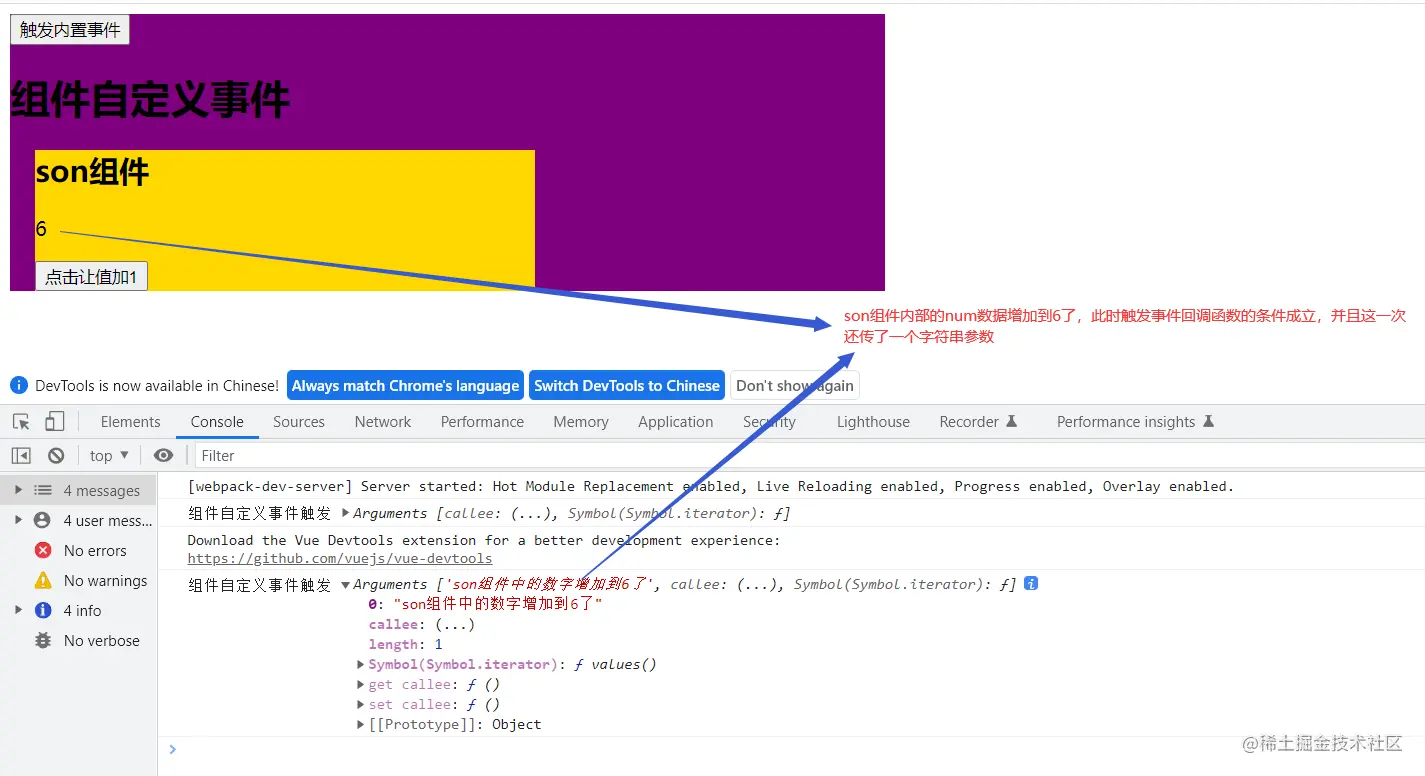Select the yellow No warnings icon
Screen dimensions: 1425x776
(43, 580)
